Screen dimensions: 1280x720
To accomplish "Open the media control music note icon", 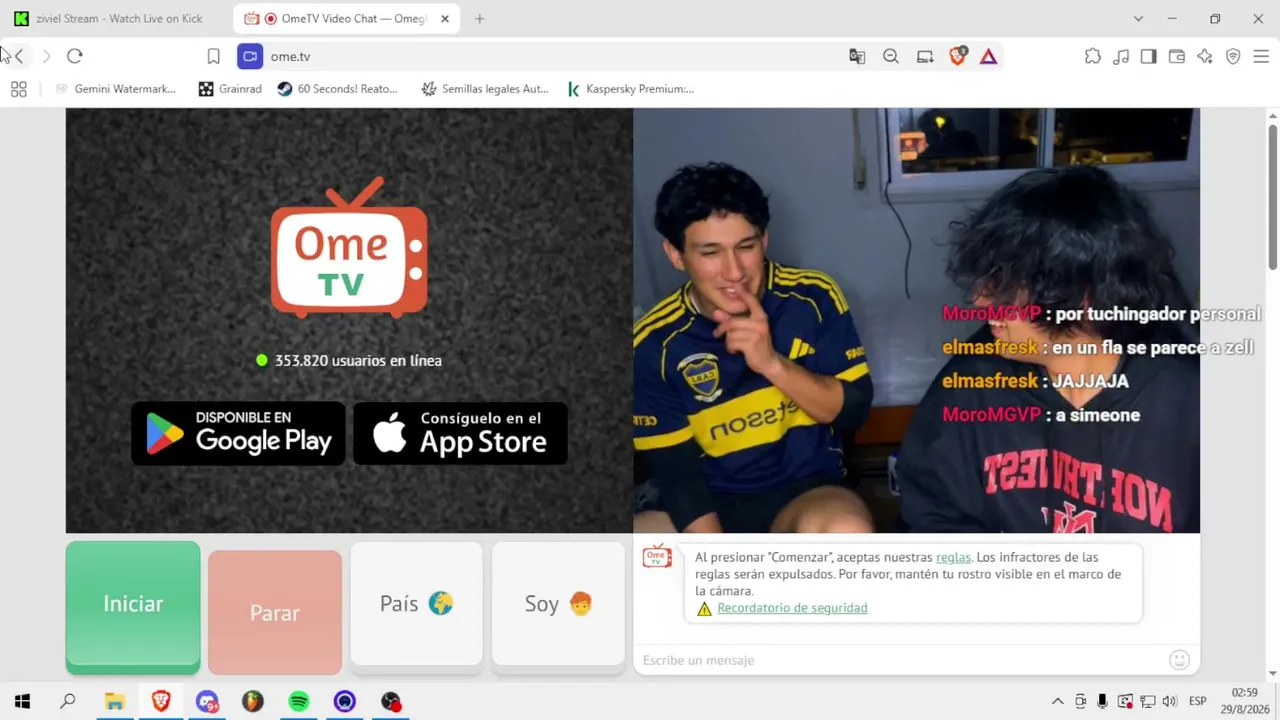I will click(1121, 57).
